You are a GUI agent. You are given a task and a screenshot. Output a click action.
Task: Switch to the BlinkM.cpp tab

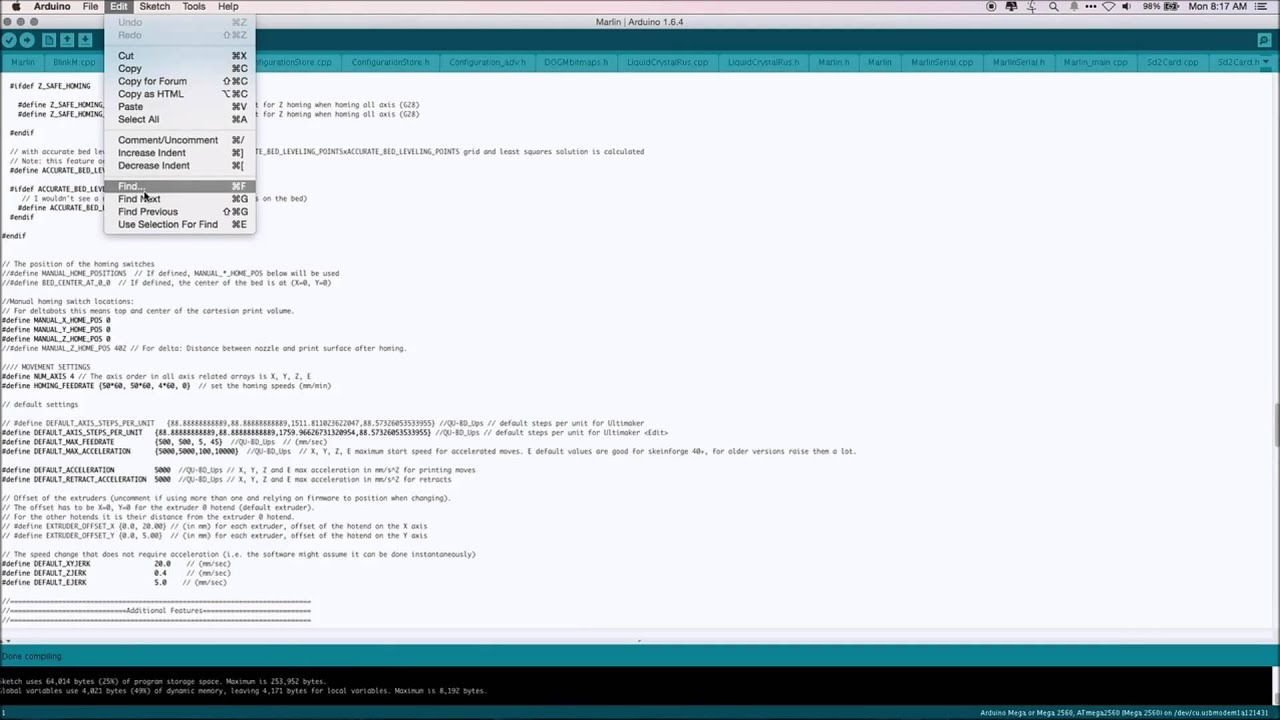pos(74,62)
